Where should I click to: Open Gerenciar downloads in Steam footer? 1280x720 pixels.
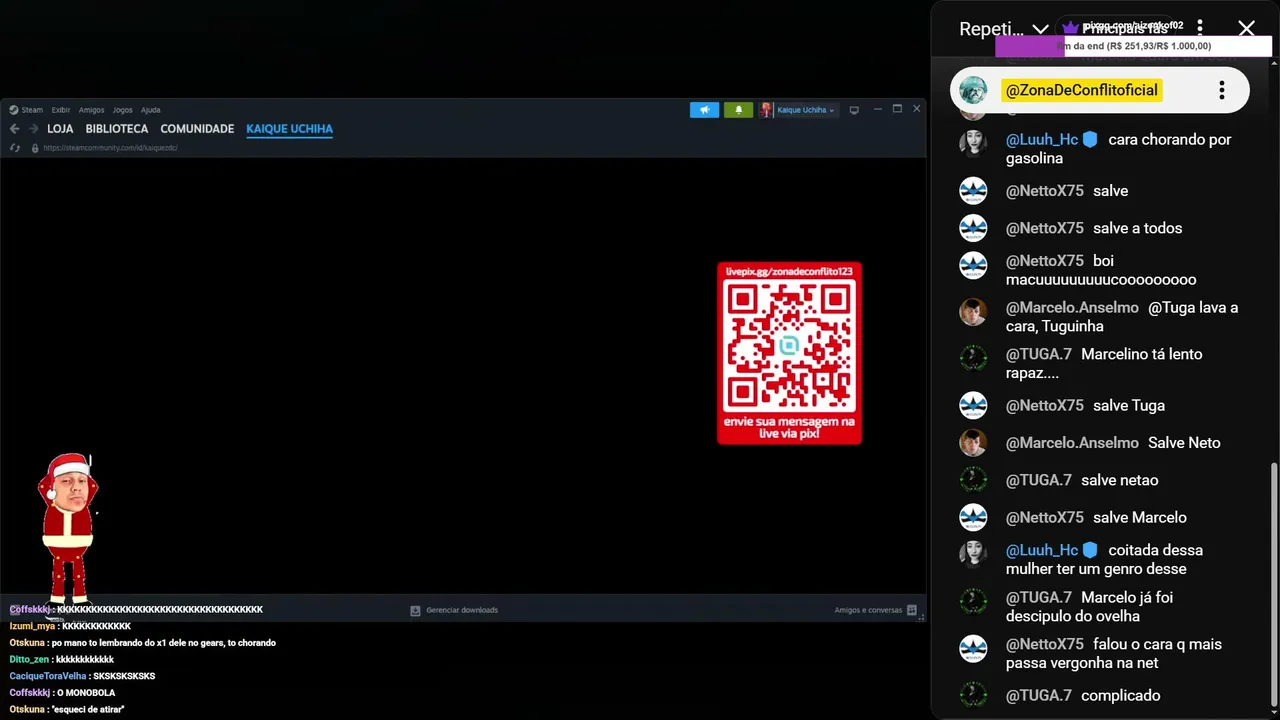click(x=462, y=610)
